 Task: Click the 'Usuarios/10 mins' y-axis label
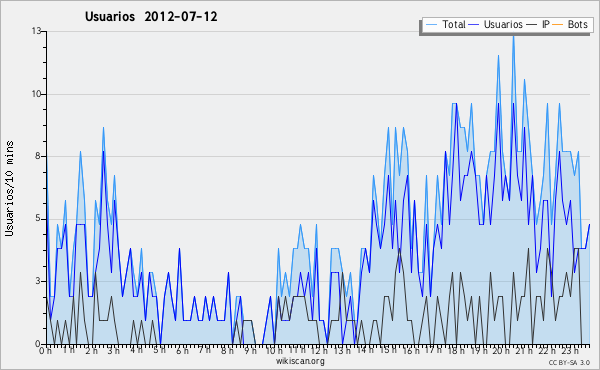(x=9, y=189)
